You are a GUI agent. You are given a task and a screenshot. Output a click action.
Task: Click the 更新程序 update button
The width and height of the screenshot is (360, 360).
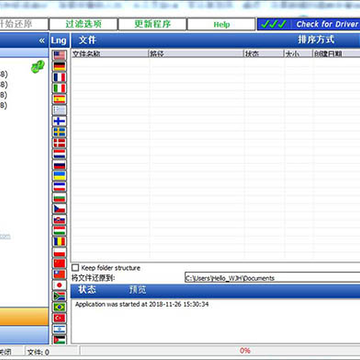(152, 24)
